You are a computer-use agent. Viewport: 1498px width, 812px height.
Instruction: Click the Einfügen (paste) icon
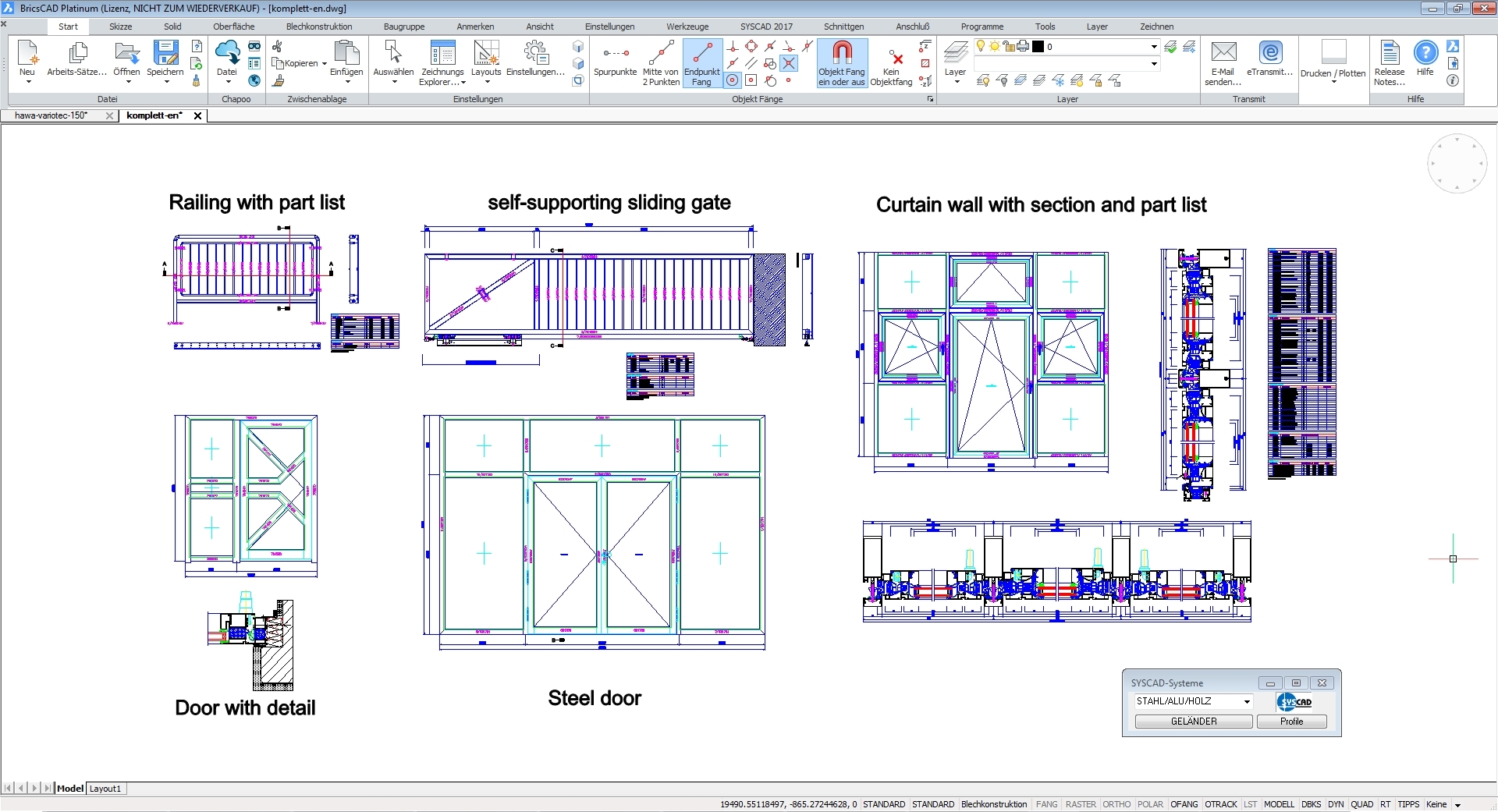click(346, 53)
